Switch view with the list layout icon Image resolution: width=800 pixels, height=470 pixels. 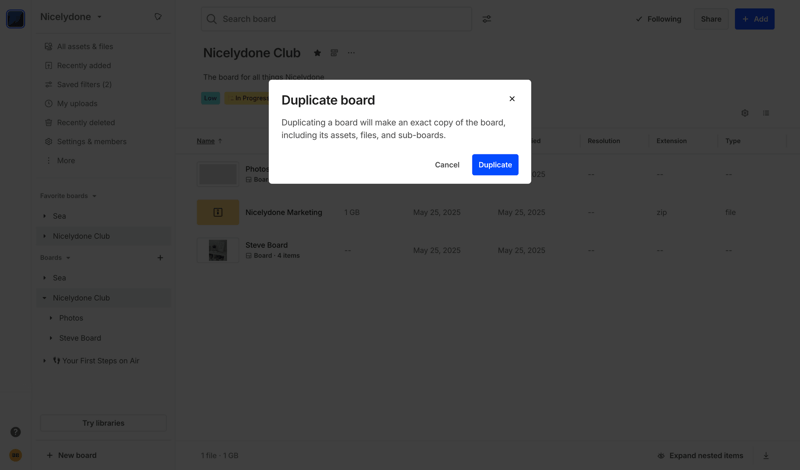pos(766,113)
